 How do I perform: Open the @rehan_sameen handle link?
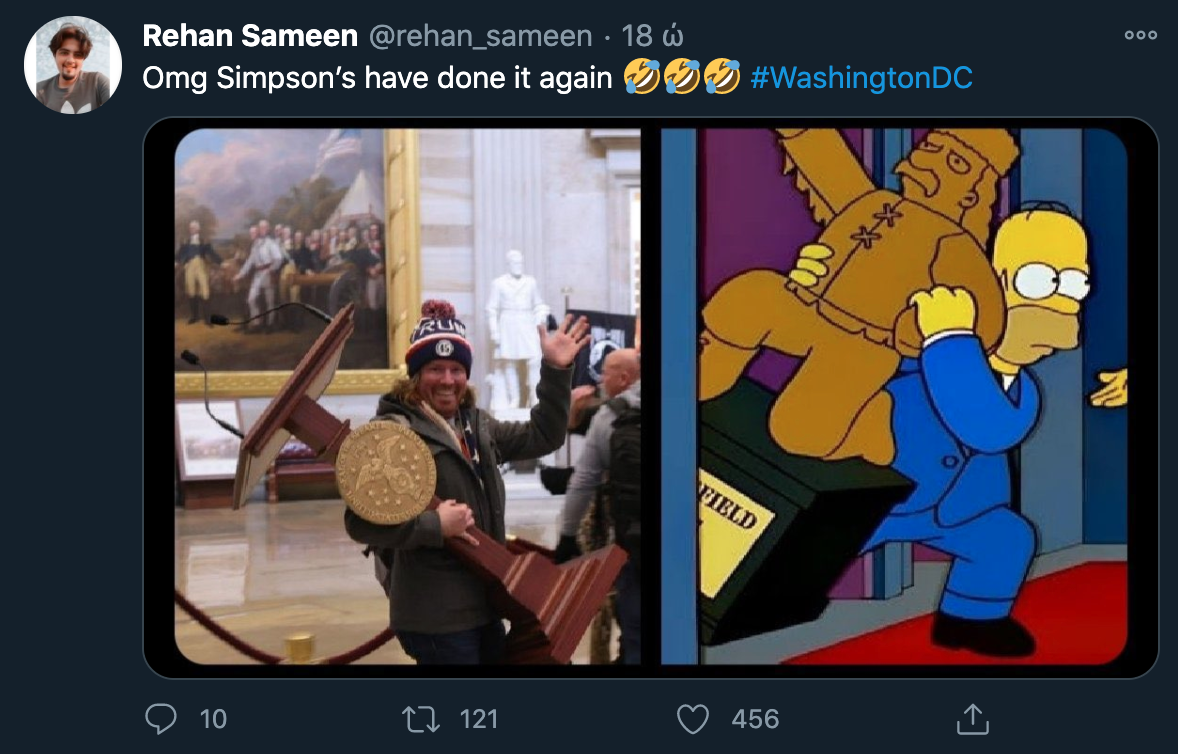coord(480,36)
